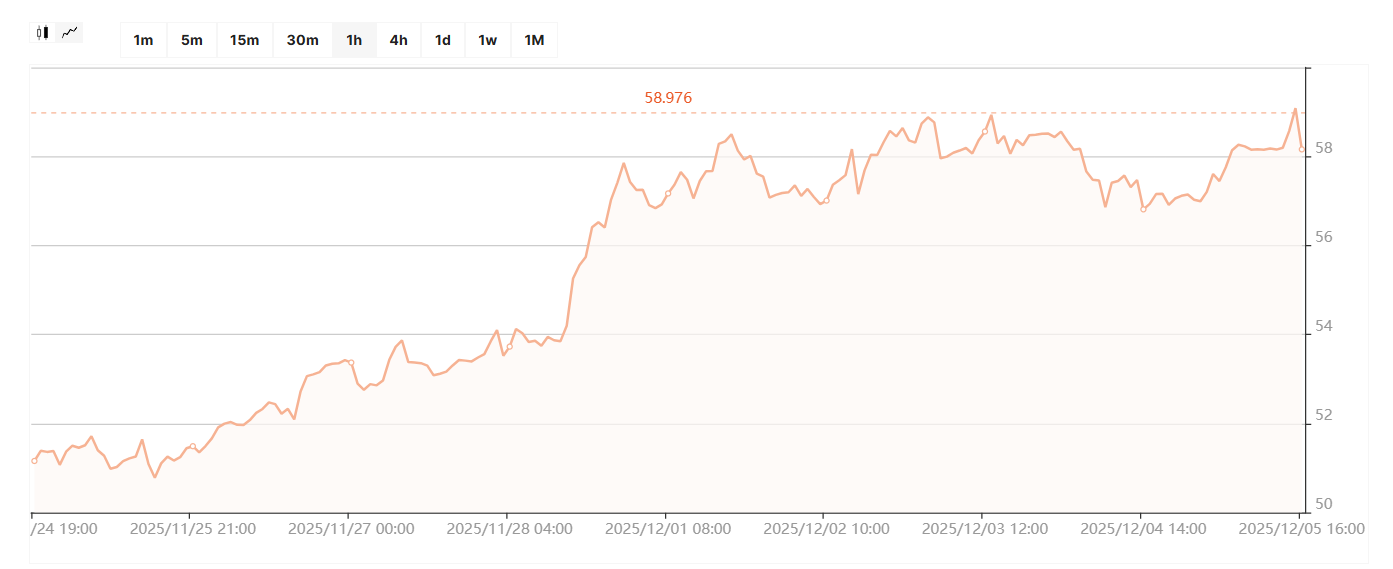Screen dimensions: 1393x569
Task: Click data point marker at 2025/12/01 08:00
Action: click(668, 193)
